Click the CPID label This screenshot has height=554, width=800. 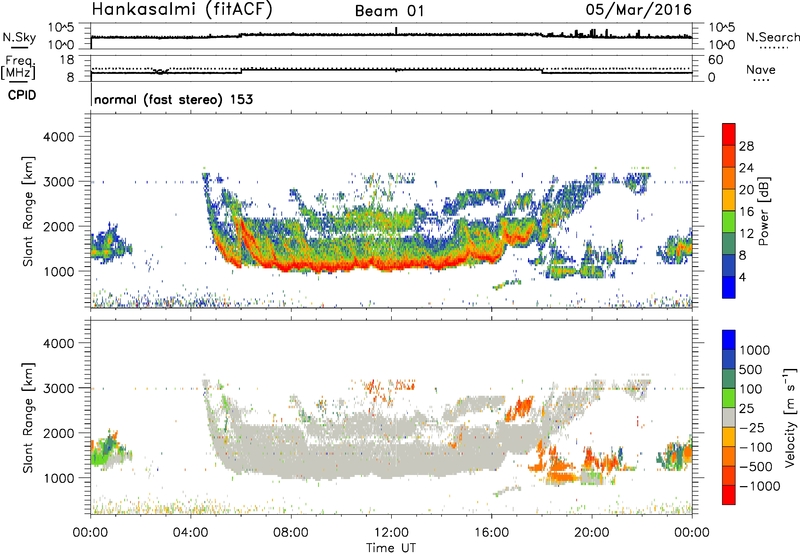tap(22, 95)
